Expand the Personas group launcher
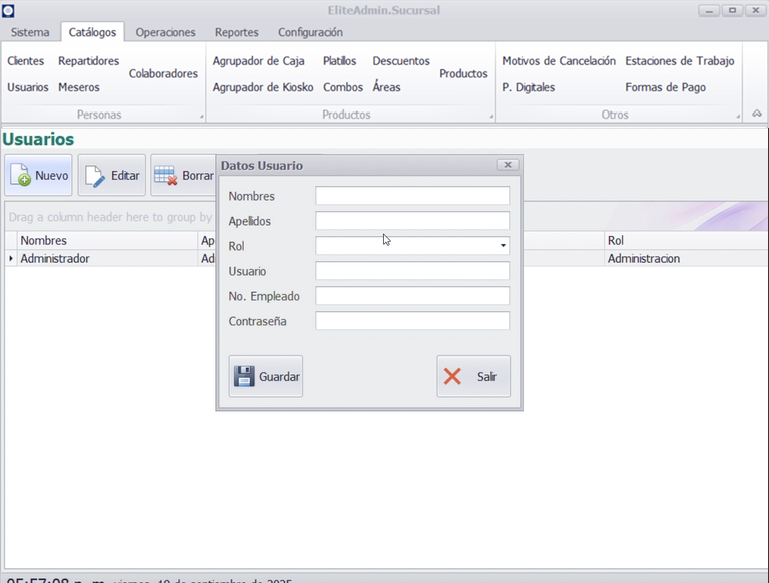This screenshot has height=583, width=769. click(201, 117)
